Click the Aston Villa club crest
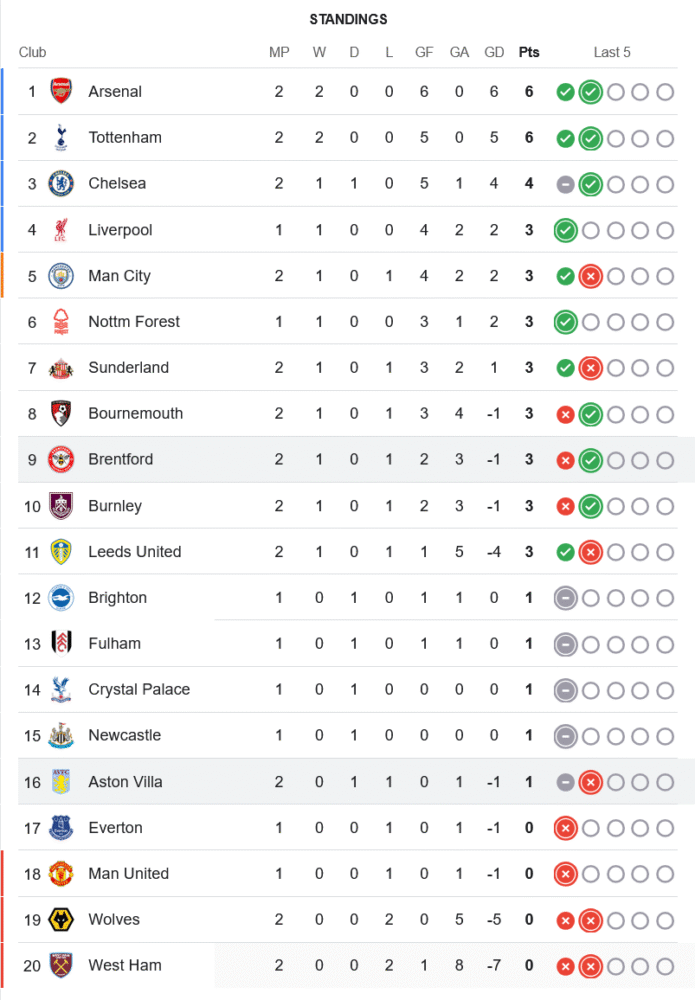 coord(61,781)
